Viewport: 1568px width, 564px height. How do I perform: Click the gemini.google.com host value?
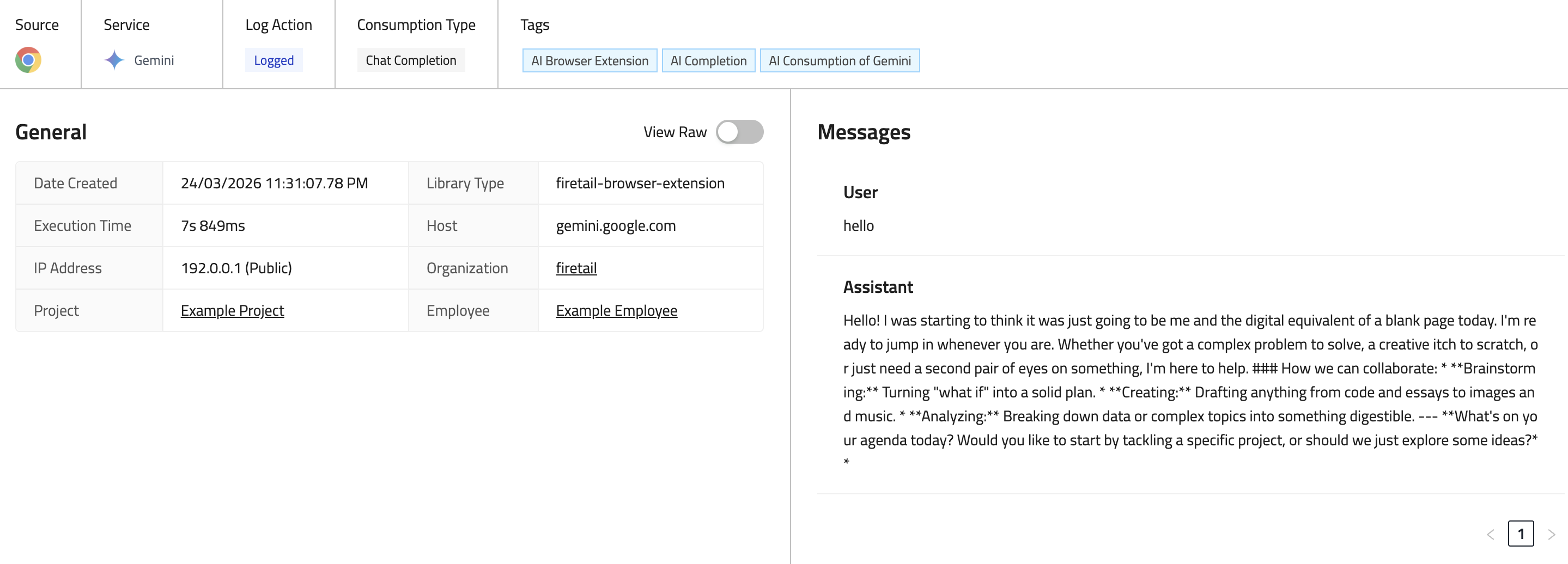click(x=616, y=225)
